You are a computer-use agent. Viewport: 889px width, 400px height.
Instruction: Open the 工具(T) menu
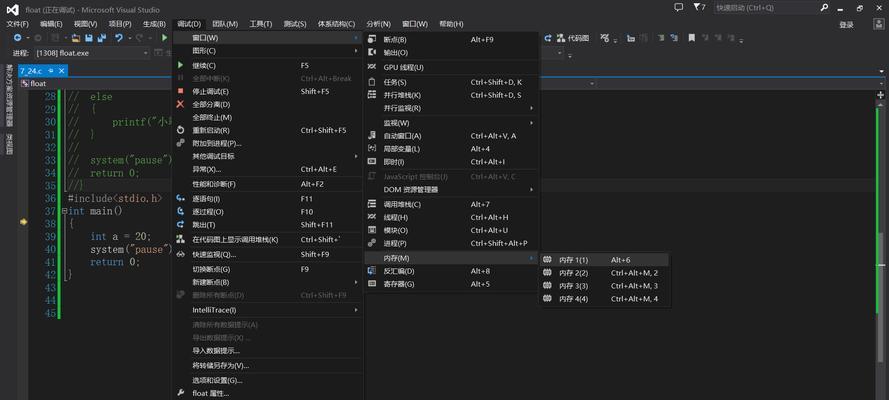261,24
